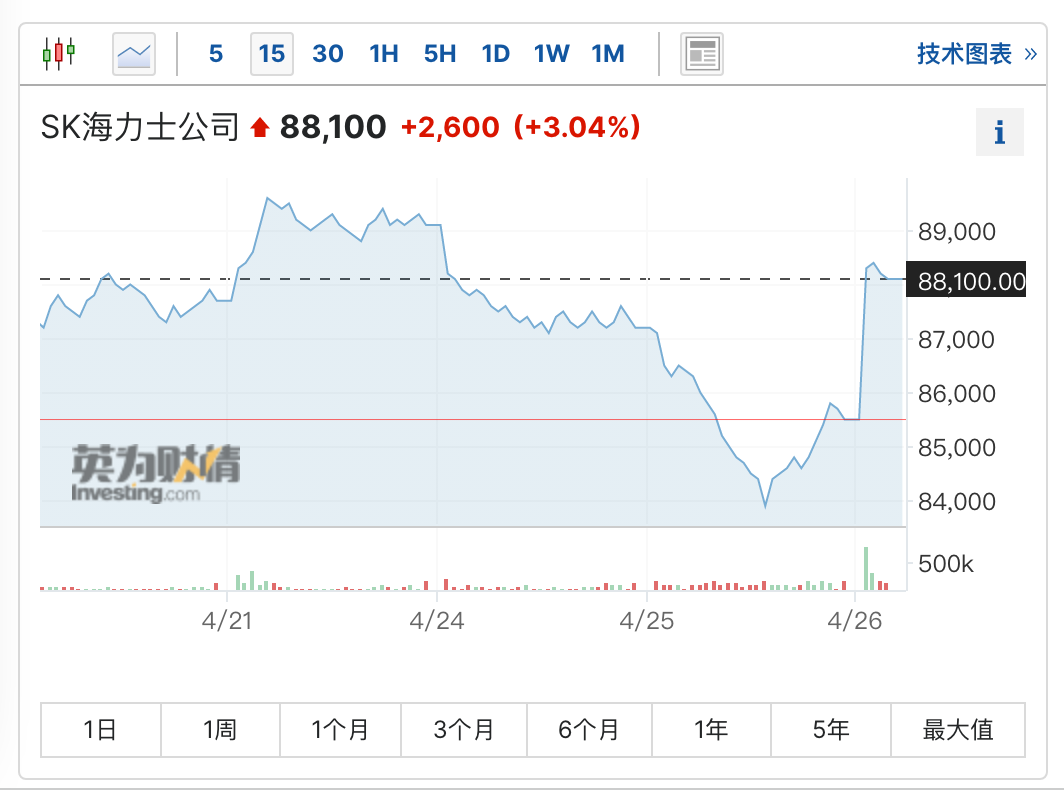
Task: Select the 15-minute interval
Action: click(272, 53)
